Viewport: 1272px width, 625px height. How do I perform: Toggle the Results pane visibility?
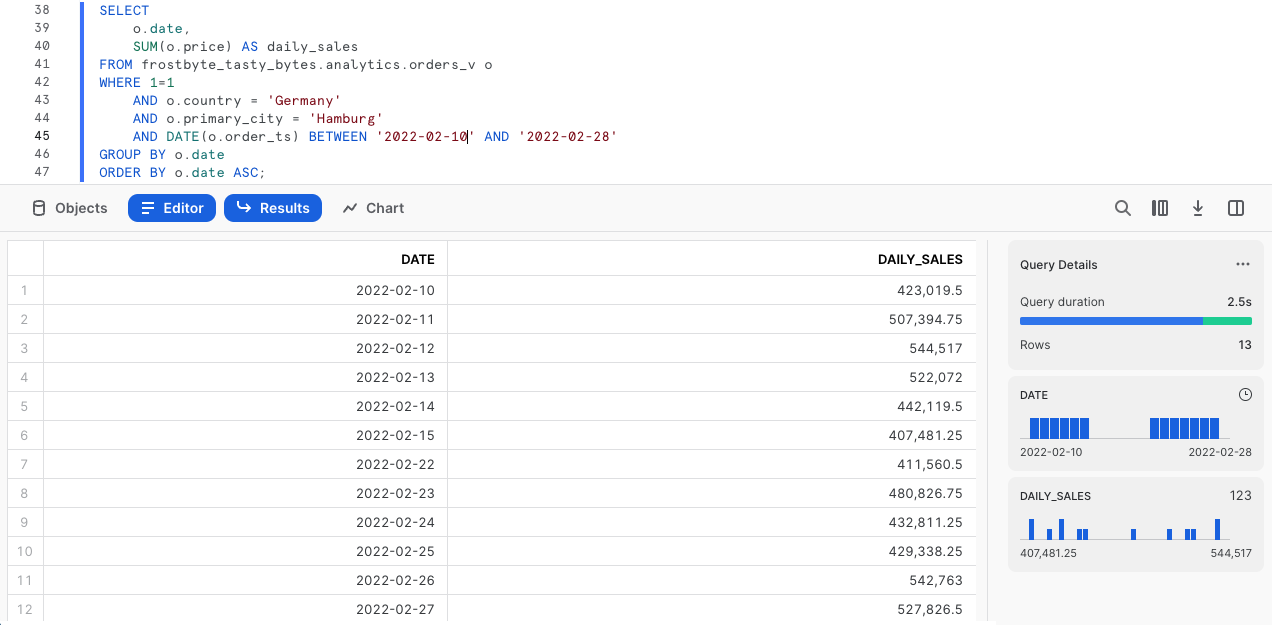click(x=273, y=208)
